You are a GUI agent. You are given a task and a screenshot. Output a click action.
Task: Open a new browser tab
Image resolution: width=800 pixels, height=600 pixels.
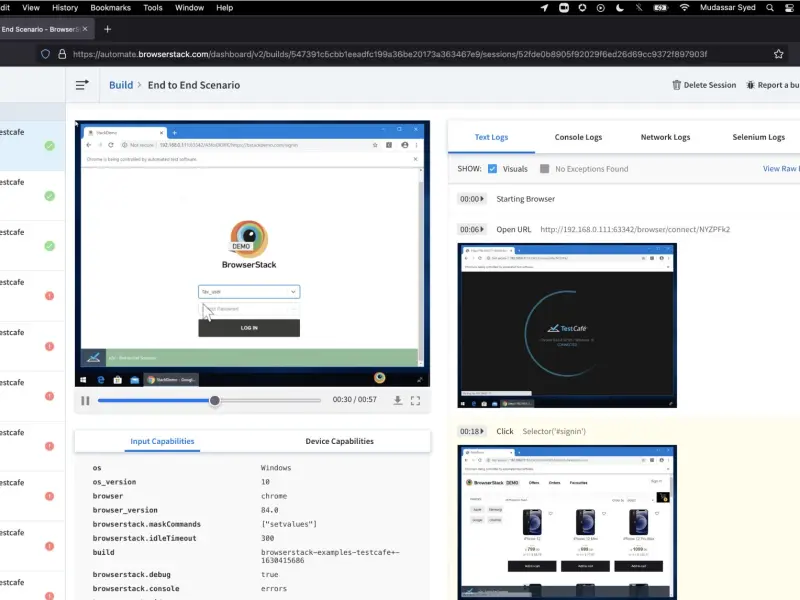tap(107, 29)
